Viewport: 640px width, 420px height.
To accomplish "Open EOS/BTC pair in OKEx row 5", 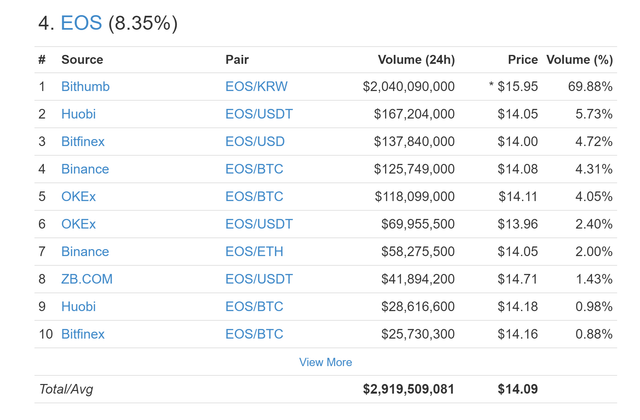I will point(254,197).
